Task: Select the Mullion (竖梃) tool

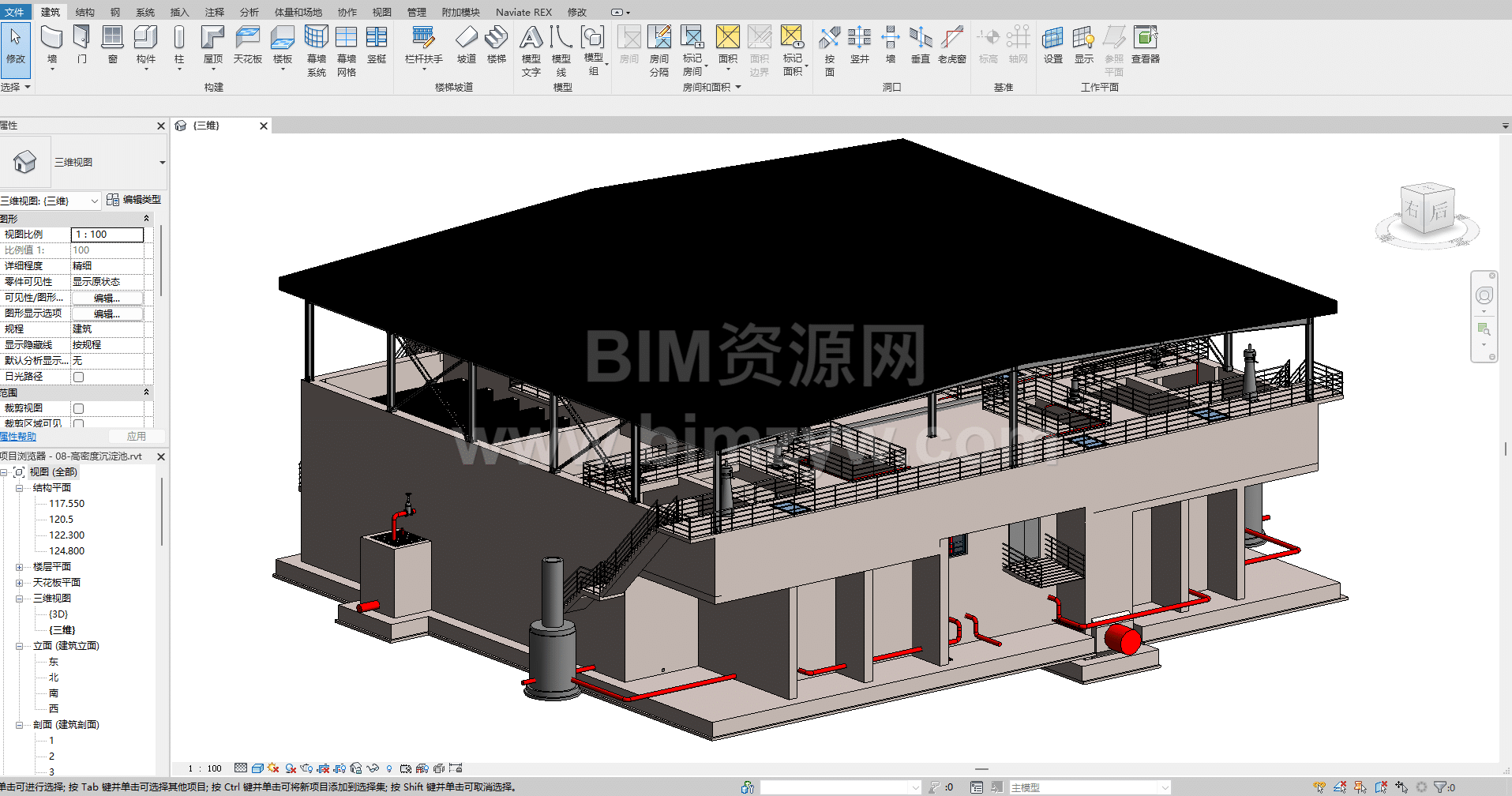Action: coord(377,45)
